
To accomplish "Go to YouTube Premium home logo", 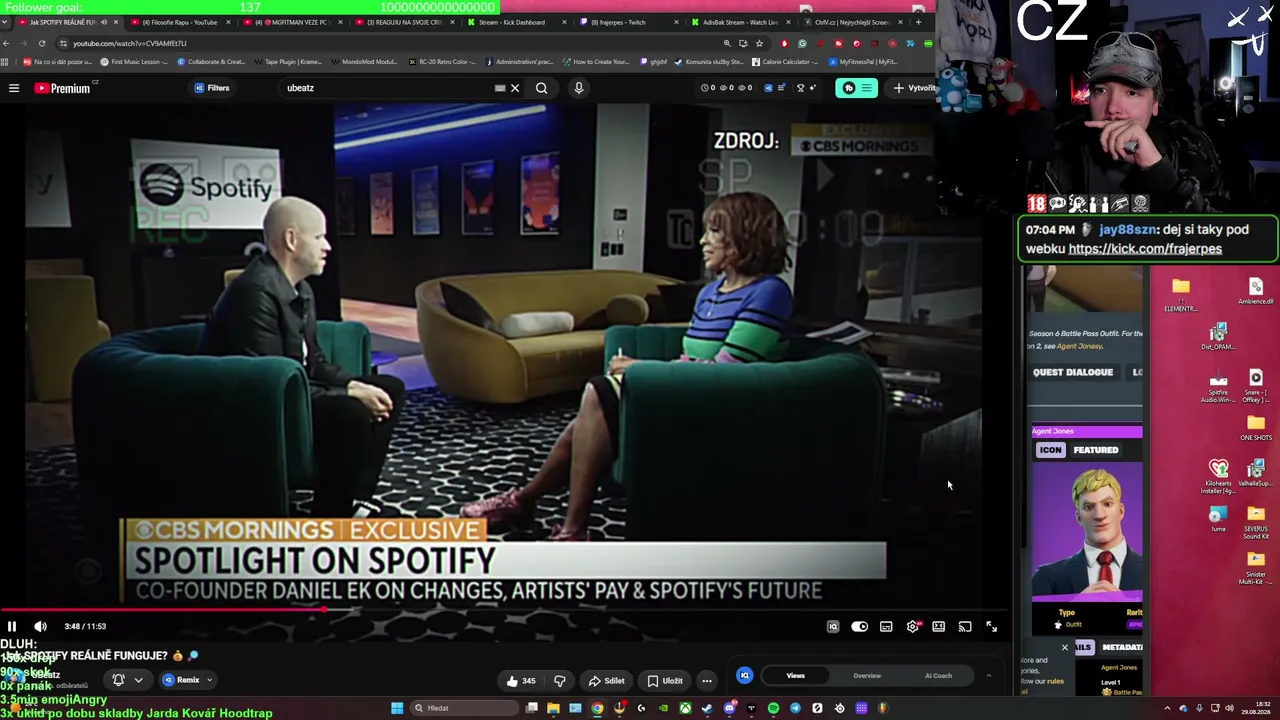I will tap(62, 88).
